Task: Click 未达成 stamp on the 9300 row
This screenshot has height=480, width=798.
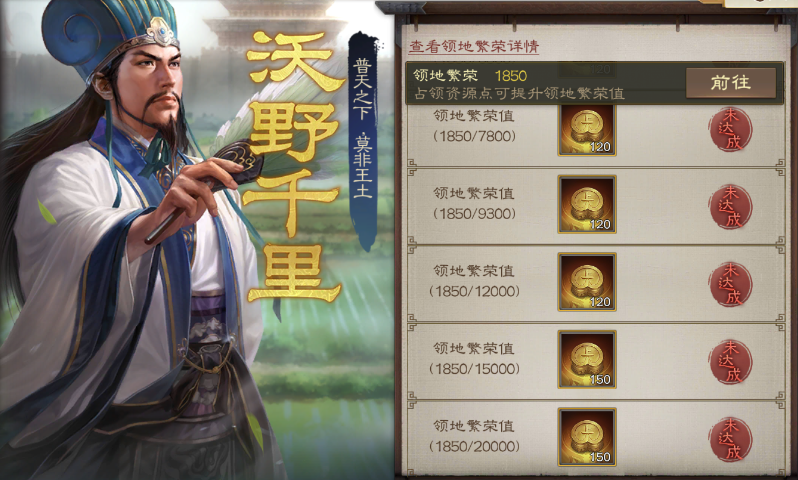Action: pos(731,207)
